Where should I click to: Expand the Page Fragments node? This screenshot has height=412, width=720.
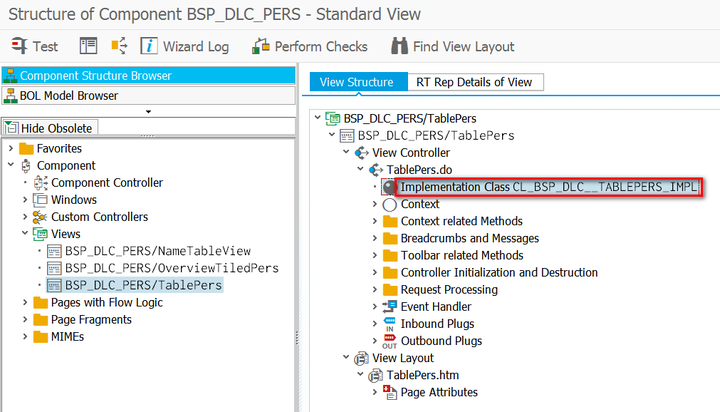click(x=25, y=319)
